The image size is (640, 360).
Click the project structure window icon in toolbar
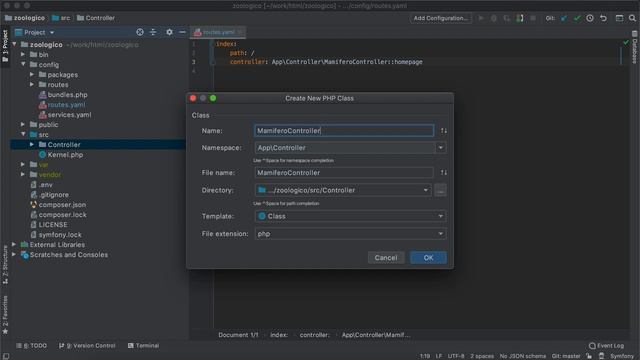coord(619,18)
